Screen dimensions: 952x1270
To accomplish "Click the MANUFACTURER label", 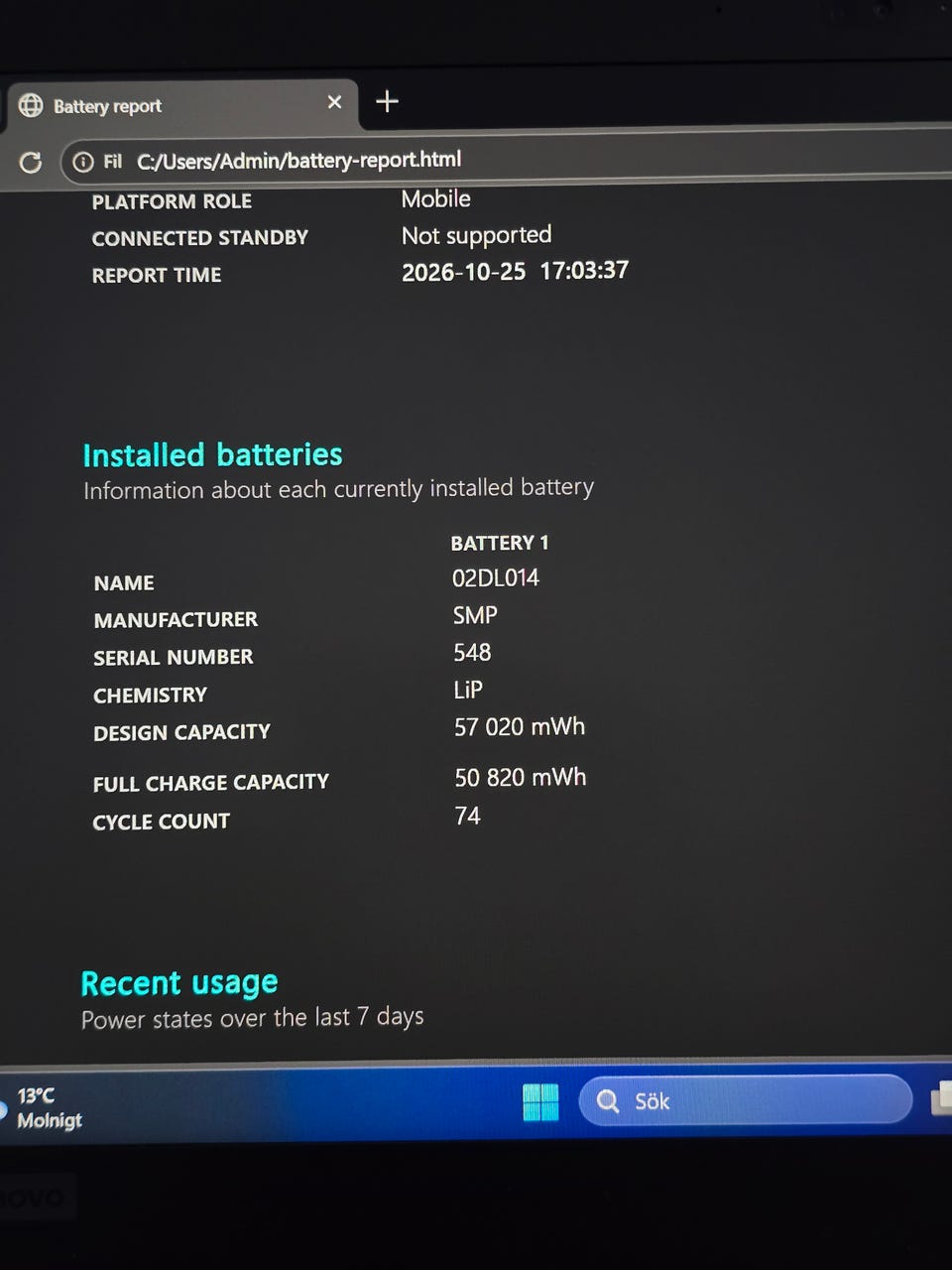I will tap(176, 620).
